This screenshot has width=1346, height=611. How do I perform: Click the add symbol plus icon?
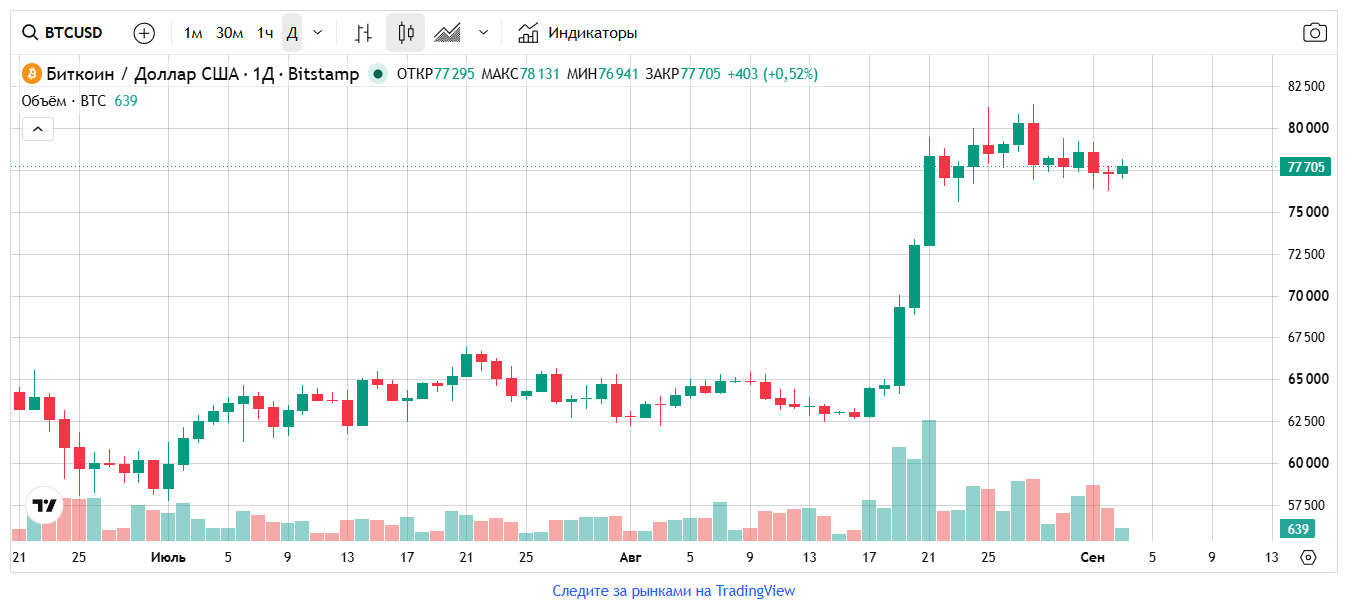pyautogui.click(x=144, y=33)
